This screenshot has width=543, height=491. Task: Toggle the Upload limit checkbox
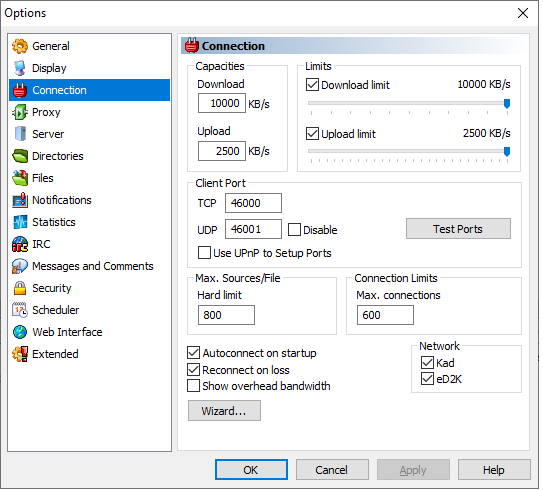313,134
